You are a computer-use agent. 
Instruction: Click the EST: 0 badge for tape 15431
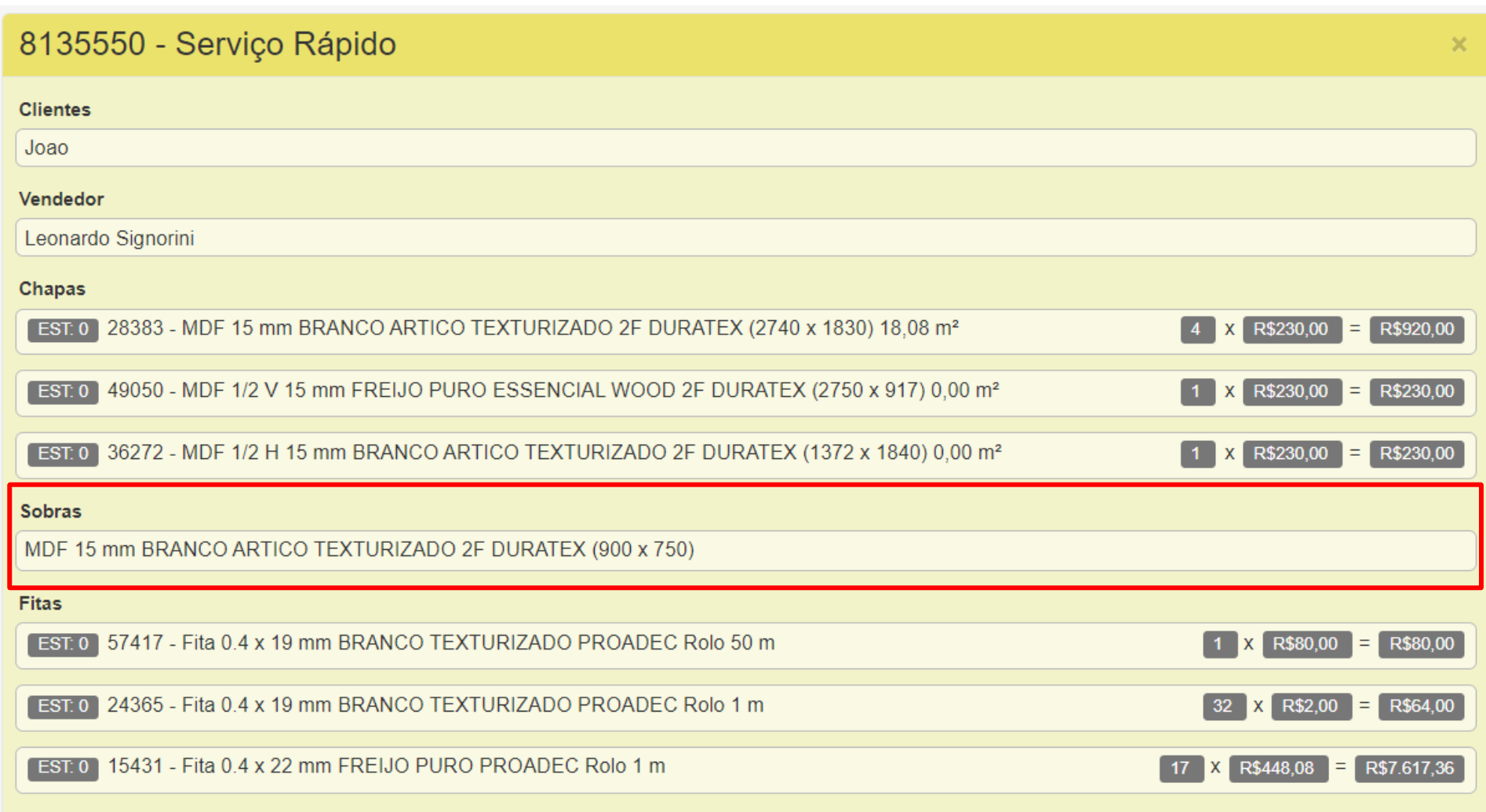click(63, 767)
